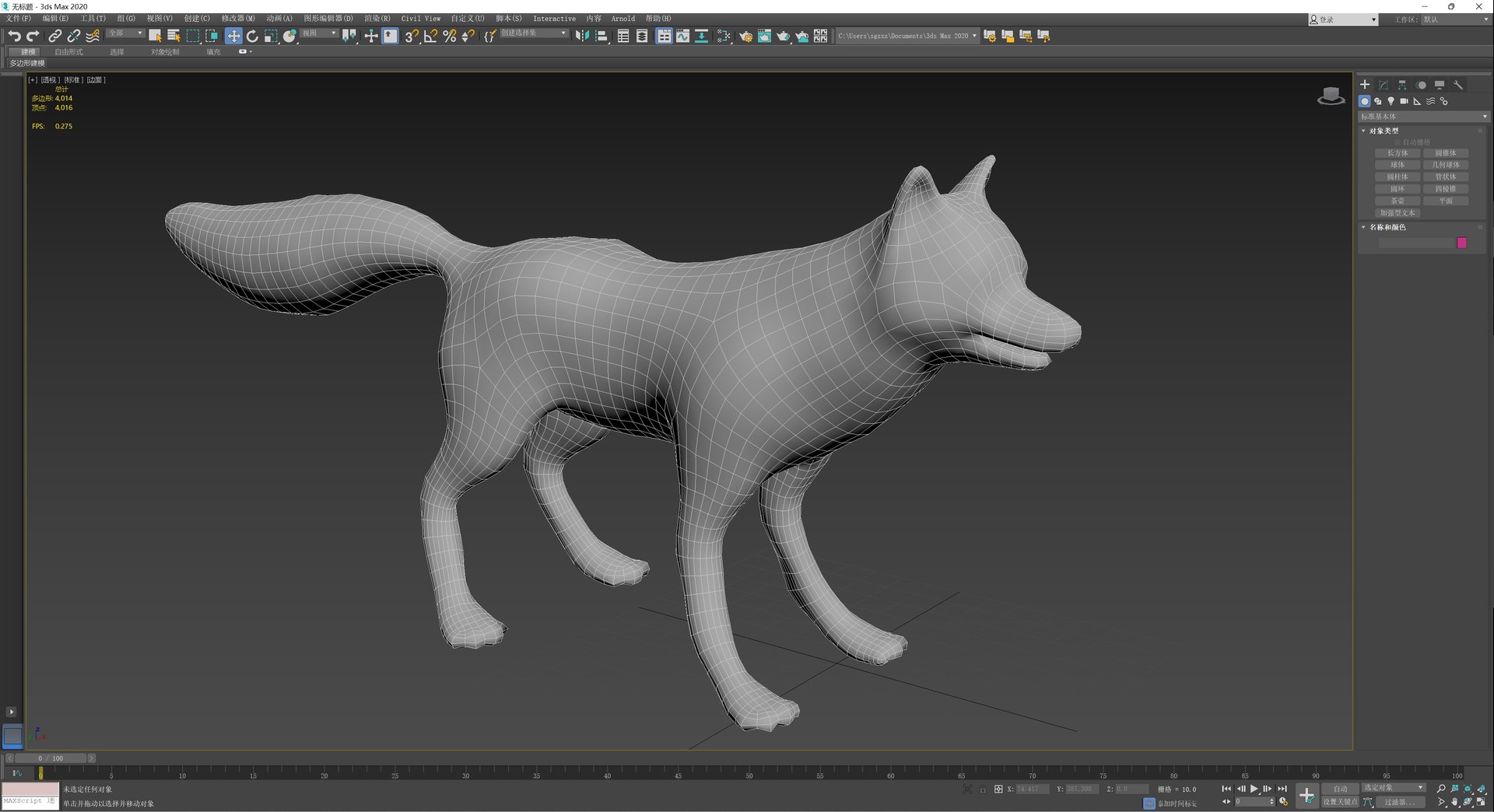
Task: Select the Select and Rotate tool
Action: (x=252, y=36)
